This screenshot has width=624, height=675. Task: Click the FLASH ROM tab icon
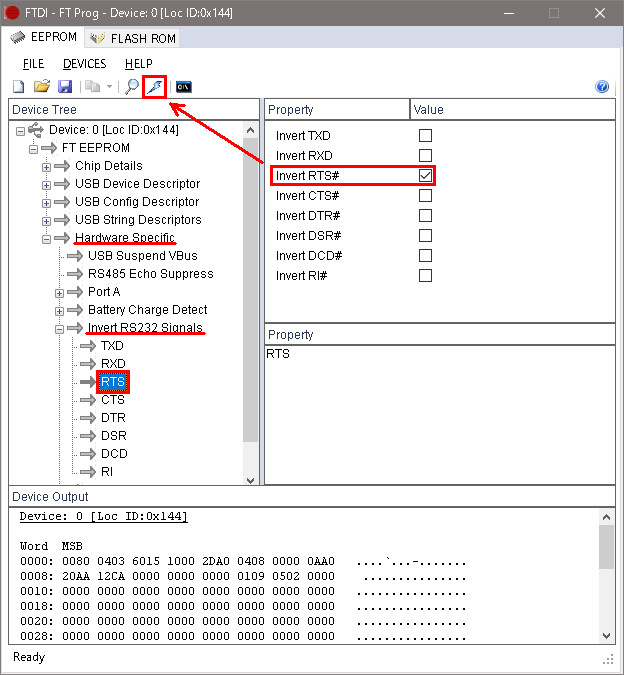tap(97, 38)
